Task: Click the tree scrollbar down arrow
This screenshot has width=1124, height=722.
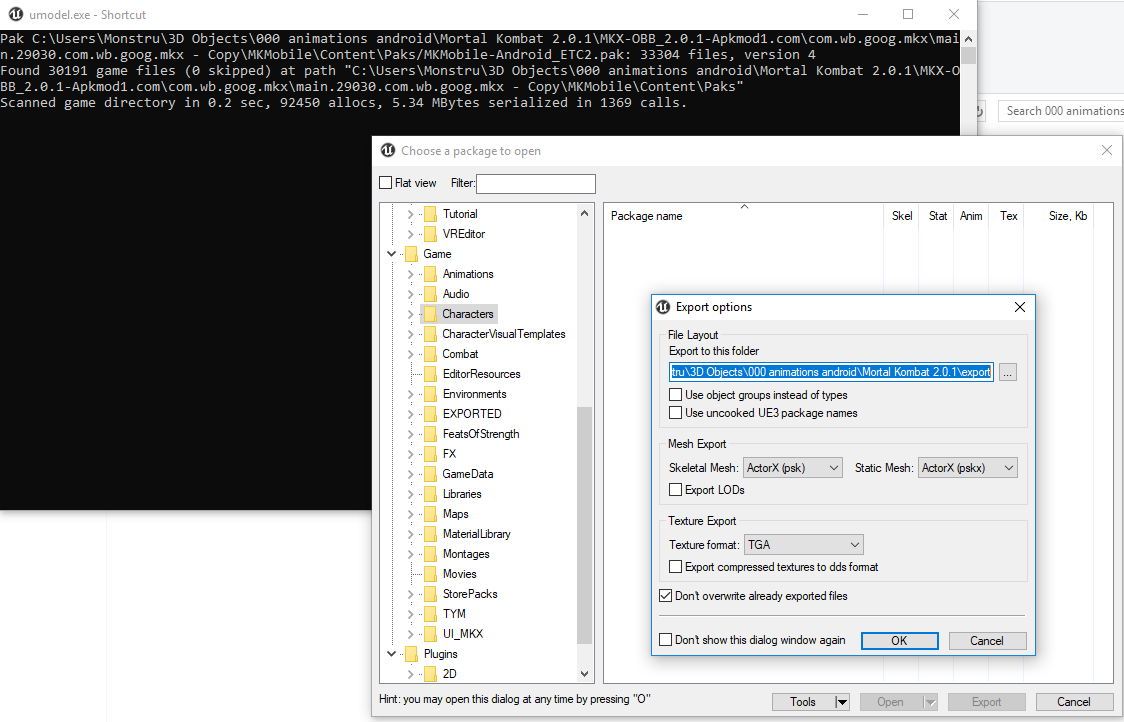Action: click(x=584, y=674)
